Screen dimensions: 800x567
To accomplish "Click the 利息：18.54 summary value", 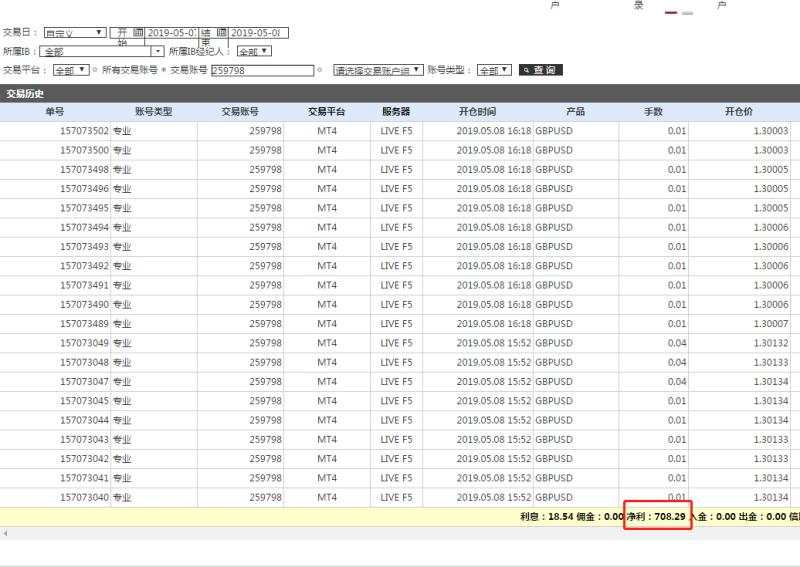I will click(x=546, y=516).
